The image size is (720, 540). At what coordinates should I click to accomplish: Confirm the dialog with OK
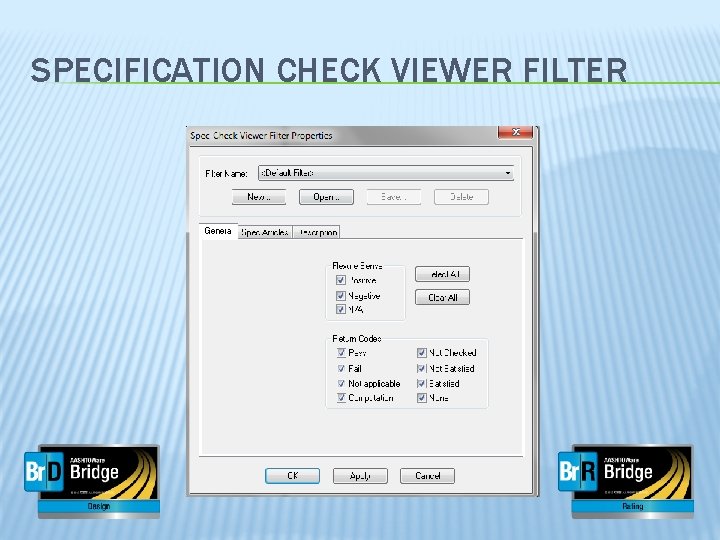[292, 476]
